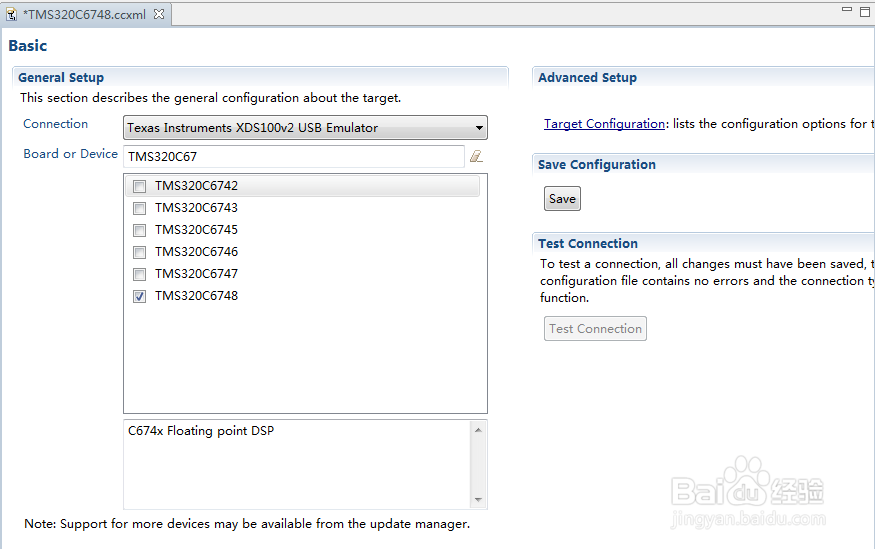
Task: Focus the Board or Device filter field
Action: click(x=294, y=156)
